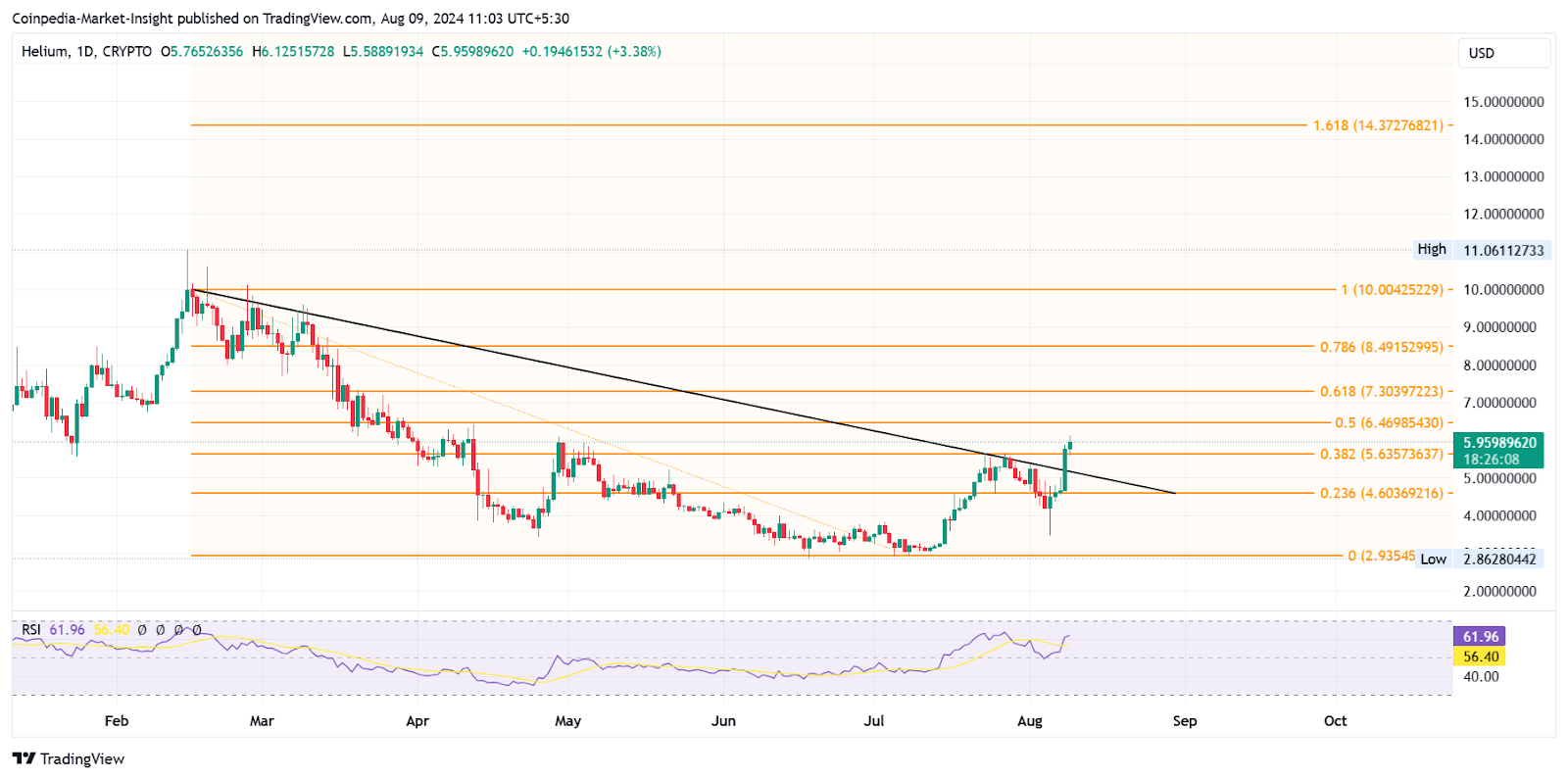
Task: Click the 12.00000000 price axis label
Action: [x=1503, y=214]
